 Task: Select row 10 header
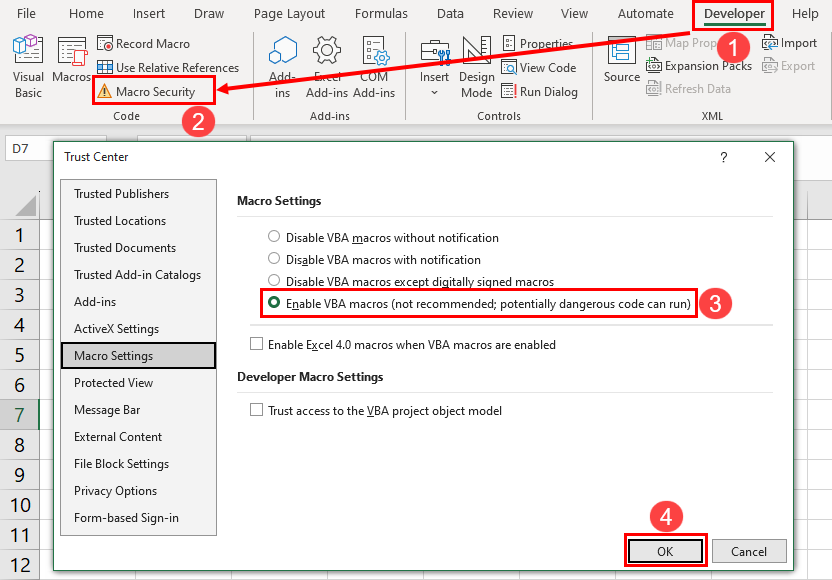(x=20, y=505)
